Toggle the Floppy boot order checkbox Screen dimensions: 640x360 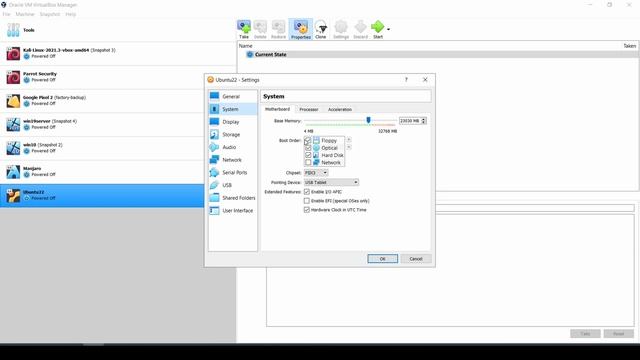point(308,141)
